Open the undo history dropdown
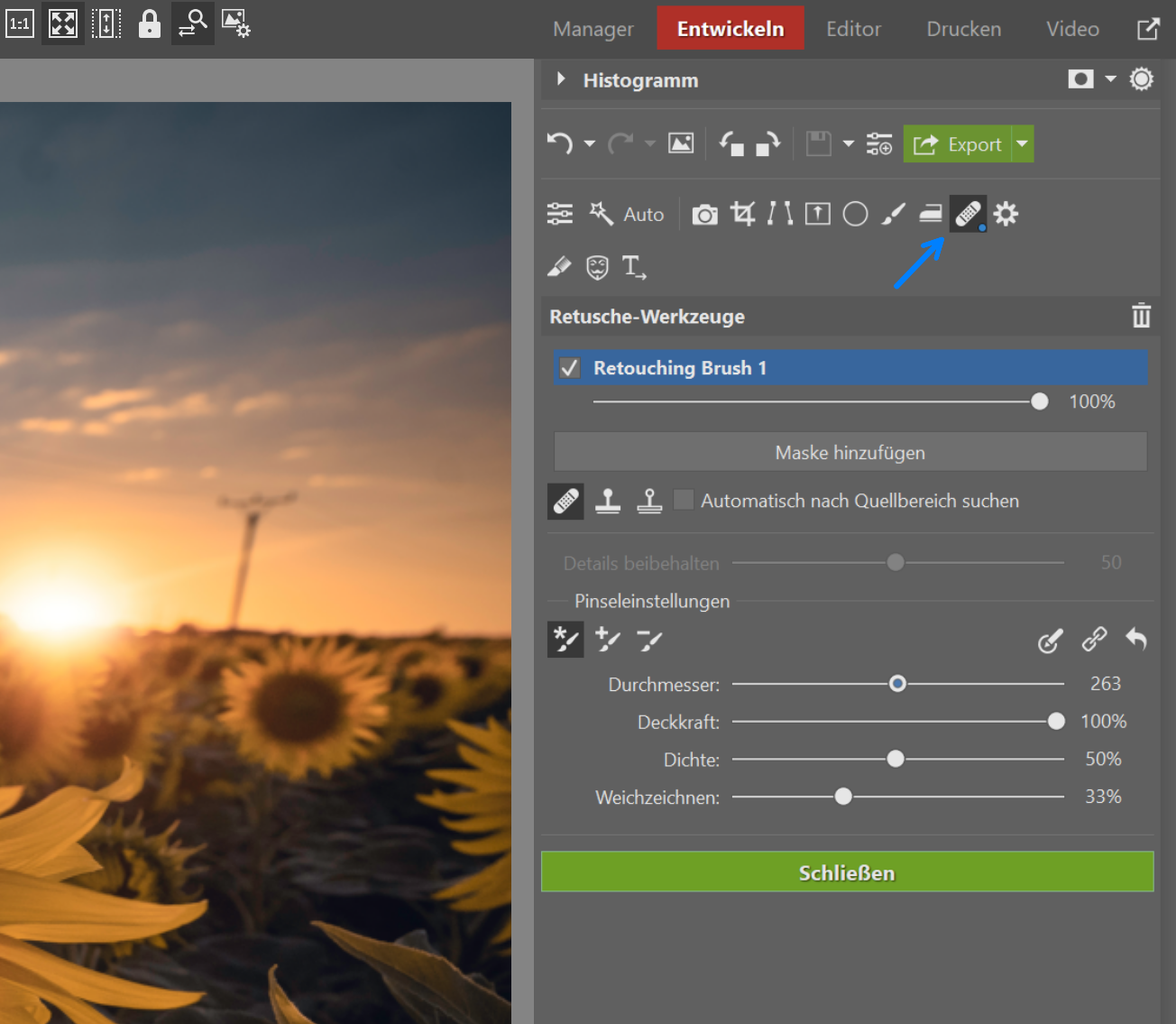This screenshot has width=1176, height=1024. coord(590,143)
